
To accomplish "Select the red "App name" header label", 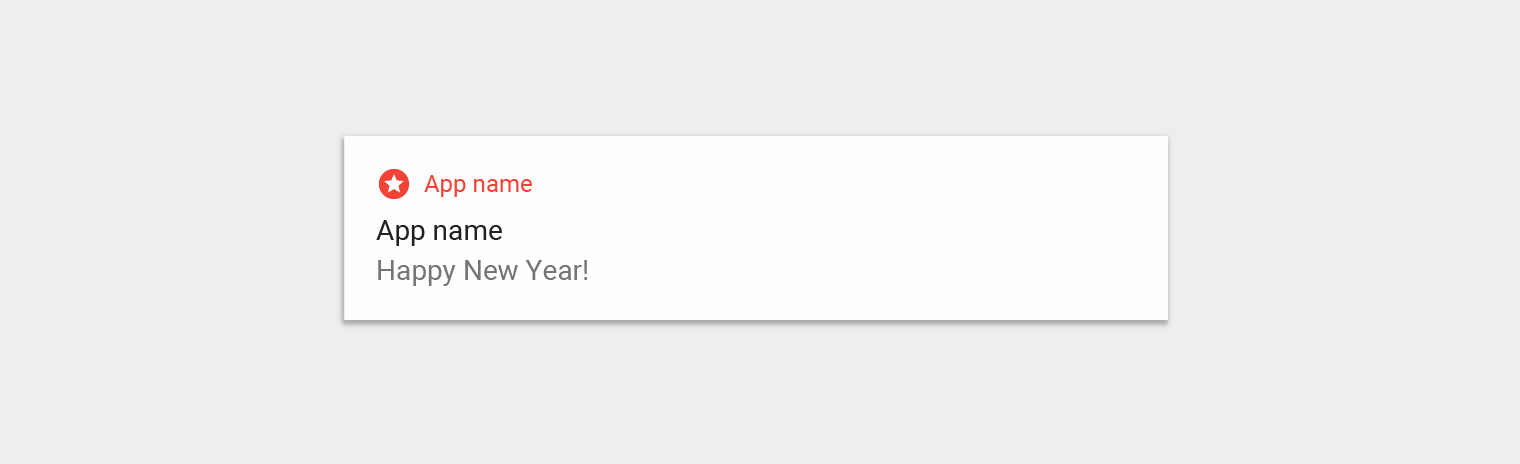I will [x=478, y=184].
